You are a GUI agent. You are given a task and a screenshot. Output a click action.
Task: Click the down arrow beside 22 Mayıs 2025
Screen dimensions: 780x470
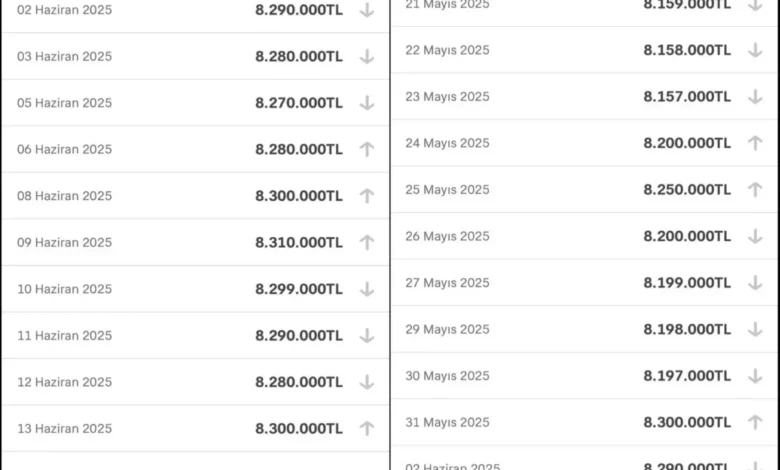(x=755, y=50)
